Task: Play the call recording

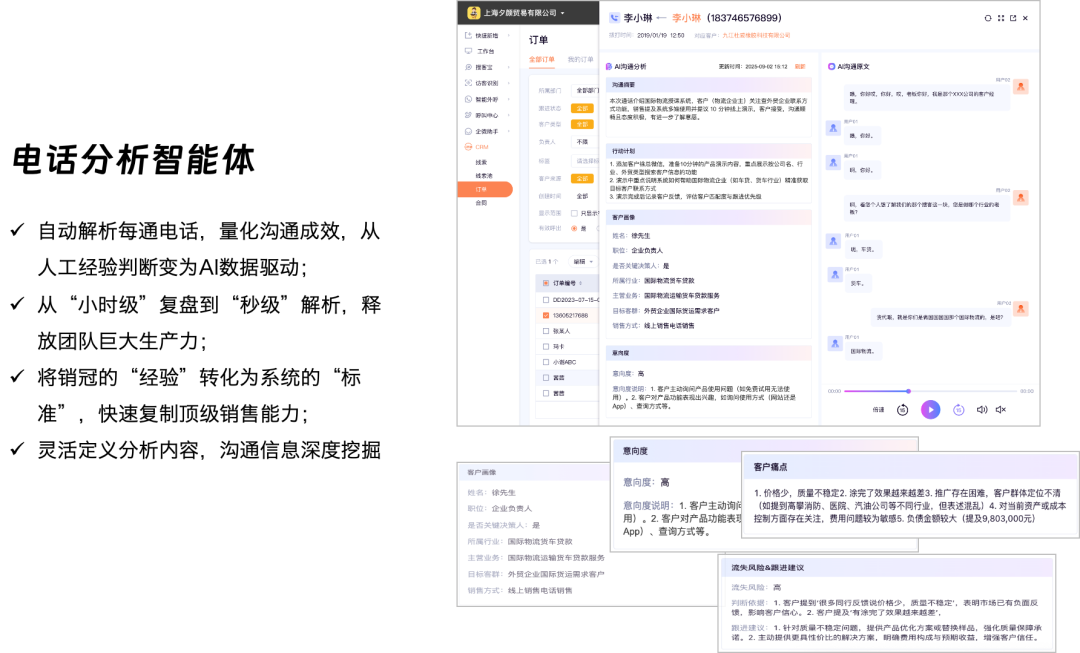Action: [x=931, y=410]
